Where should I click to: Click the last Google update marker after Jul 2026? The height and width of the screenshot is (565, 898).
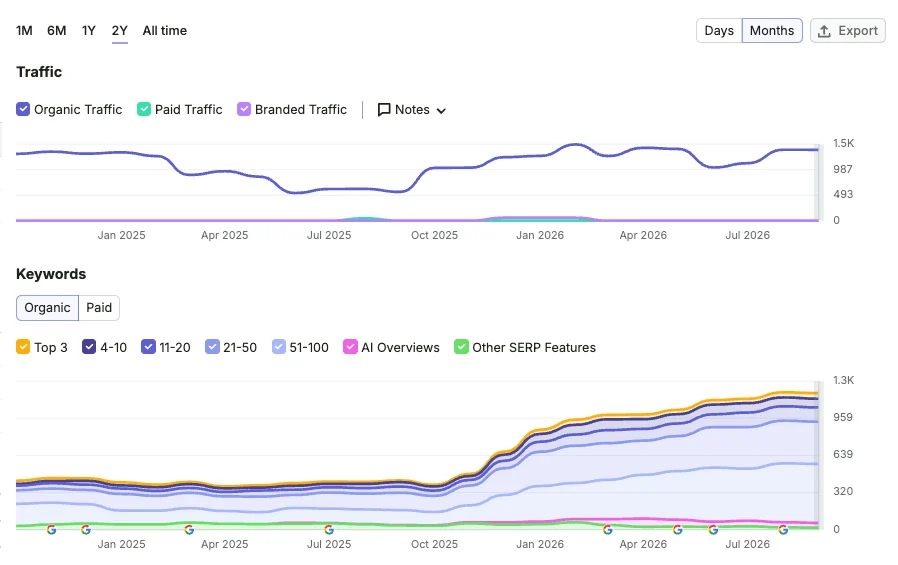783,530
